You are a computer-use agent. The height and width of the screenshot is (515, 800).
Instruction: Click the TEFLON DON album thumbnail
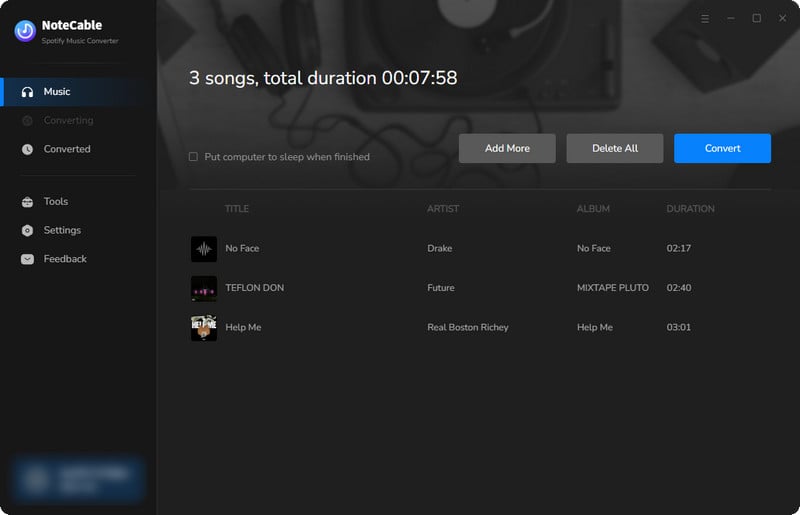[204, 288]
